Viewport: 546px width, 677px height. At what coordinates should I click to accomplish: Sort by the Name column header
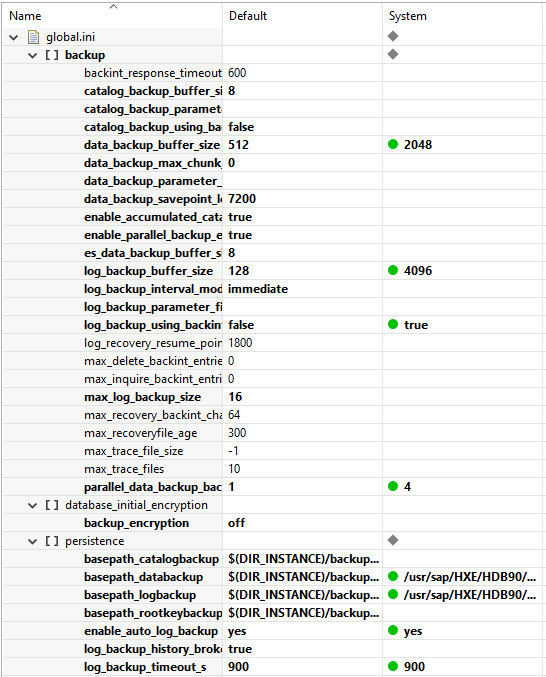click(25, 16)
